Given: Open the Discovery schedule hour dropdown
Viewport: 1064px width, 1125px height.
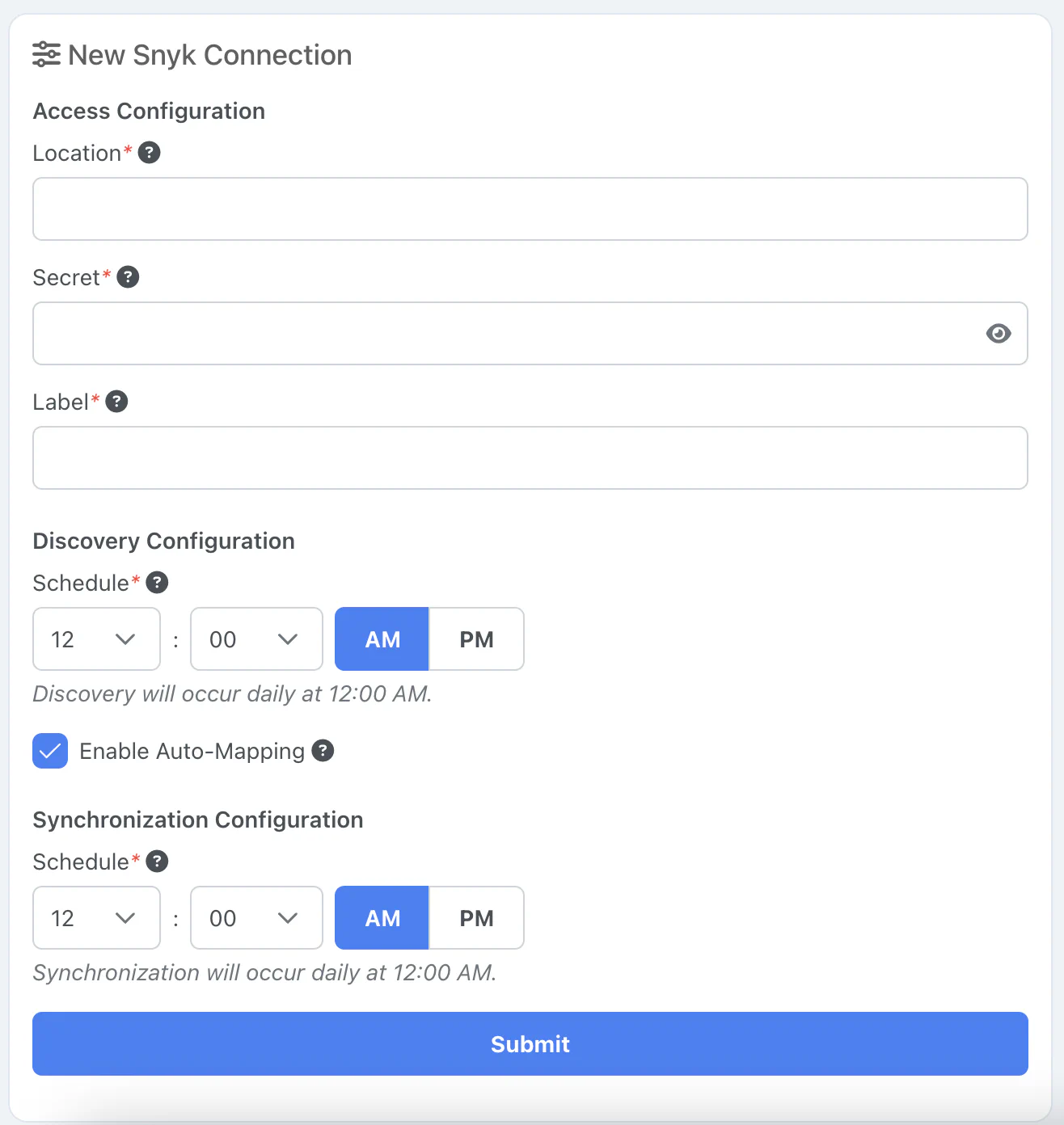Looking at the screenshot, I should coord(96,639).
